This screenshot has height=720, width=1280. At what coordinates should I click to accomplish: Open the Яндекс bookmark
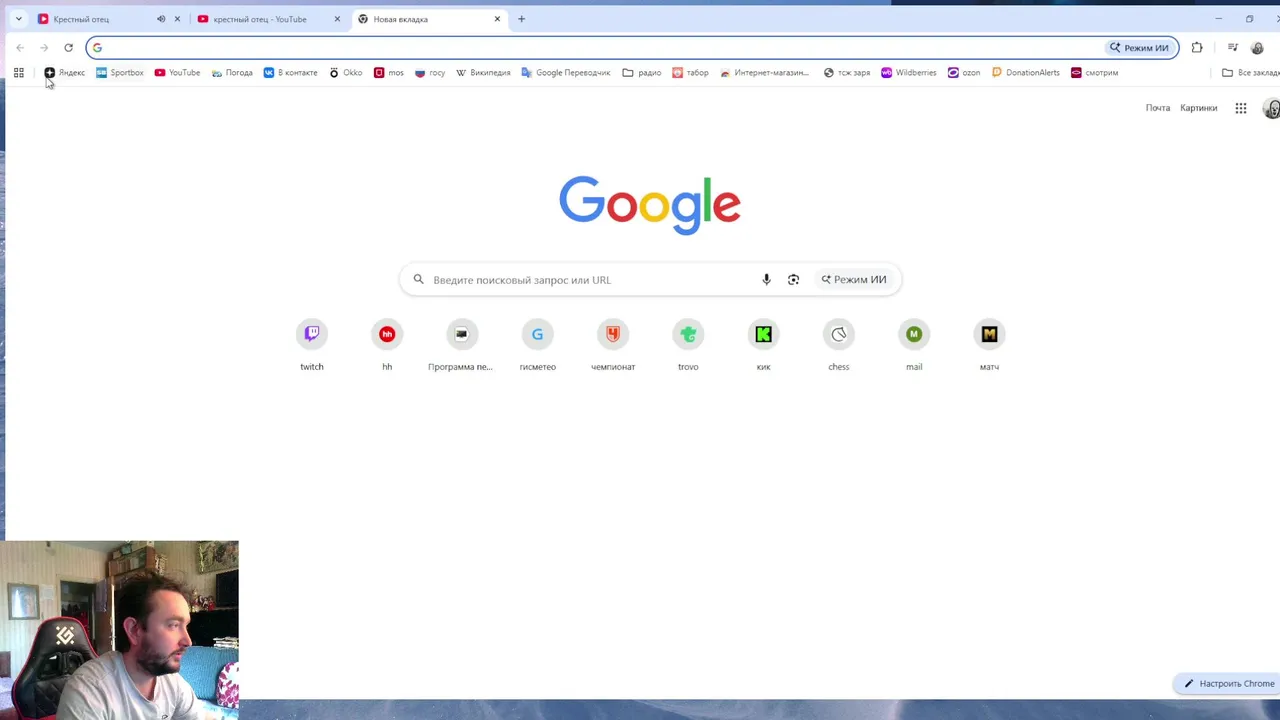tap(65, 72)
